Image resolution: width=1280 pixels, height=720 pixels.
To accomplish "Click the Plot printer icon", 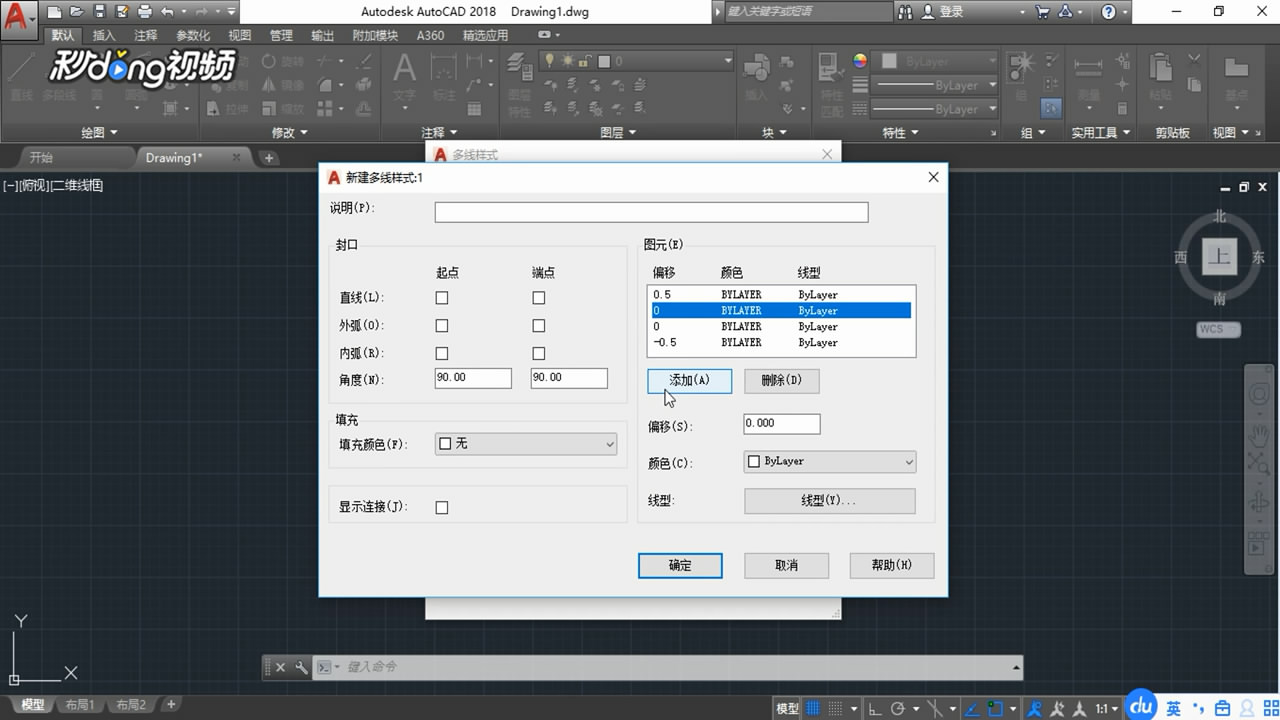I will point(144,12).
